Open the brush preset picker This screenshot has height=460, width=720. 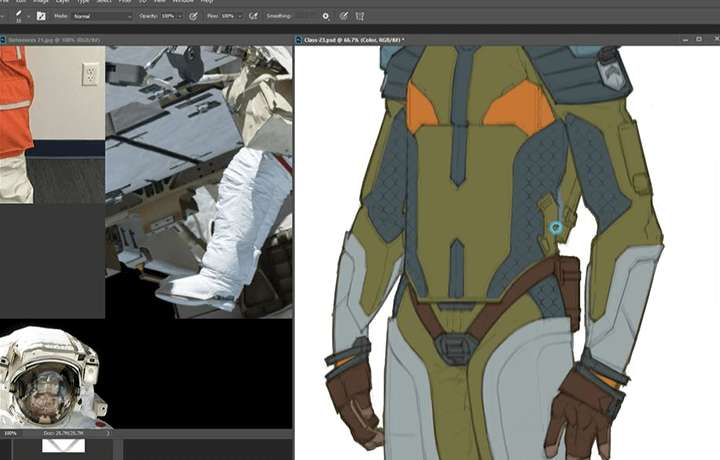(x=19, y=16)
